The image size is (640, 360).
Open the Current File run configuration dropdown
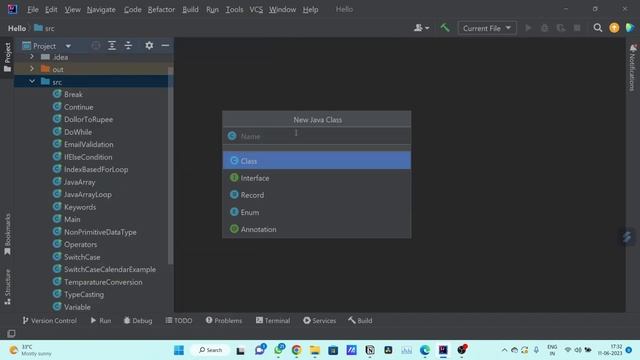tap(487, 28)
